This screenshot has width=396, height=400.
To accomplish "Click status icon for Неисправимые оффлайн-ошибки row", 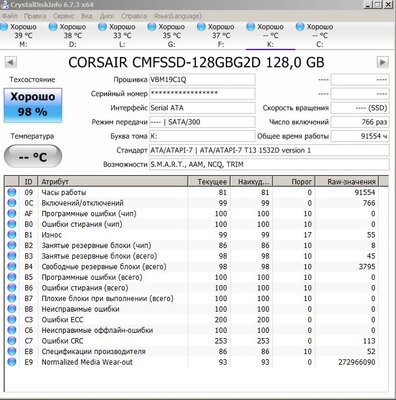I will click(12, 330).
